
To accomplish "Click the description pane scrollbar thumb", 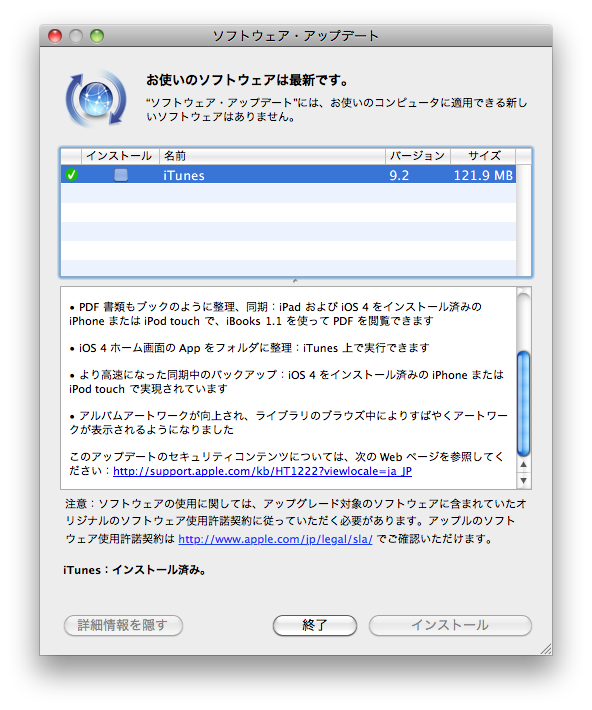I will 524,403.
